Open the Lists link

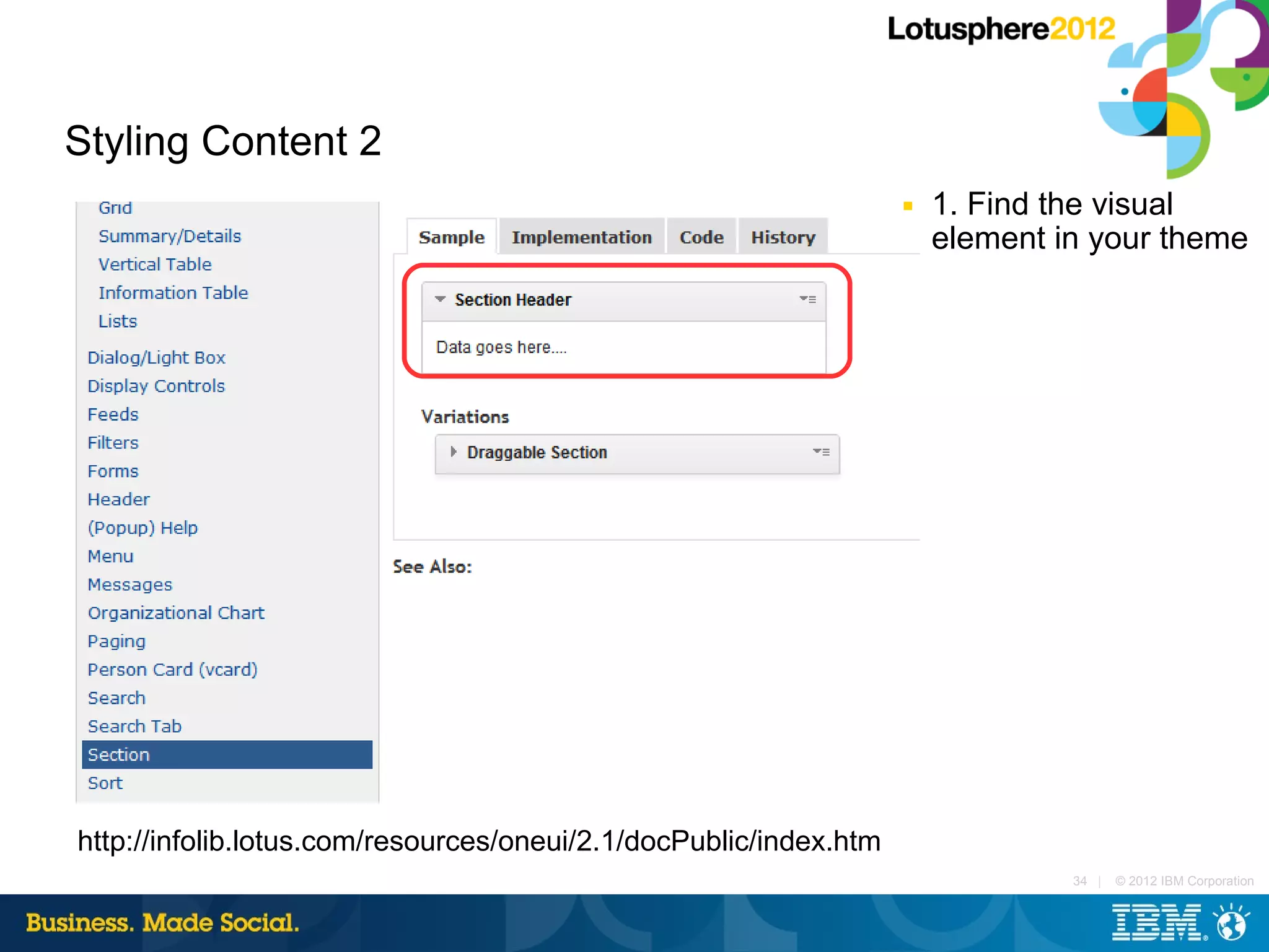pyautogui.click(x=118, y=321)
